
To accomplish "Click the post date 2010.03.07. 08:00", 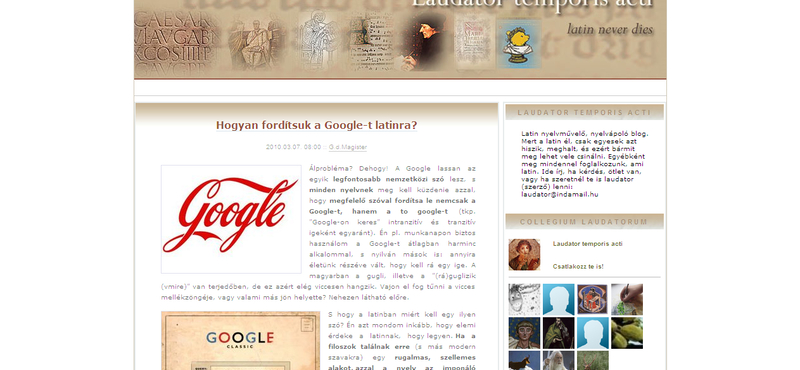I will click(293, 147).
